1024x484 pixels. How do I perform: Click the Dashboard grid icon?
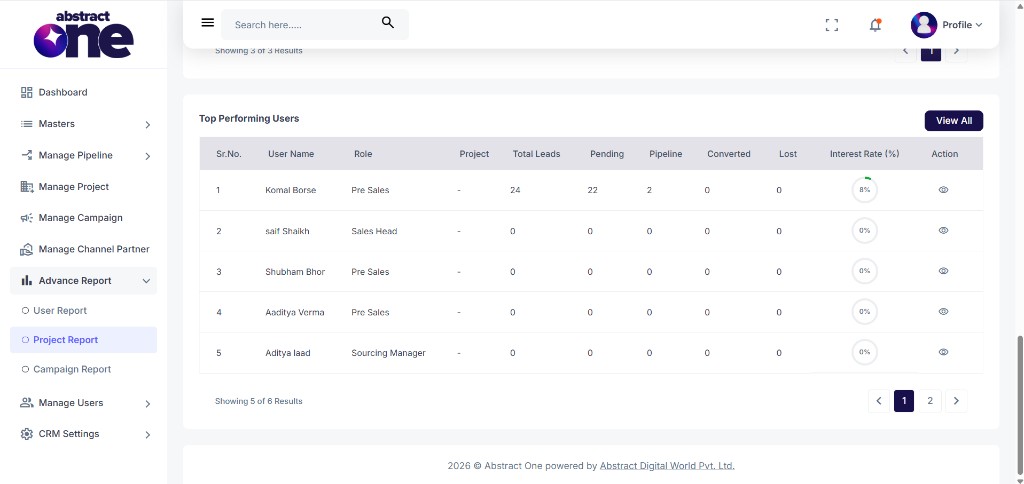click(27, 93)
